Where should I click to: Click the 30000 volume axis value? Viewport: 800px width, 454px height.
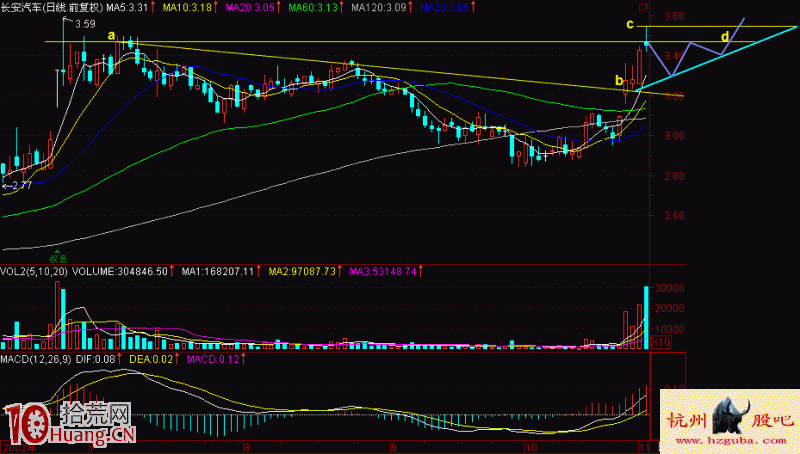point(670,288)
